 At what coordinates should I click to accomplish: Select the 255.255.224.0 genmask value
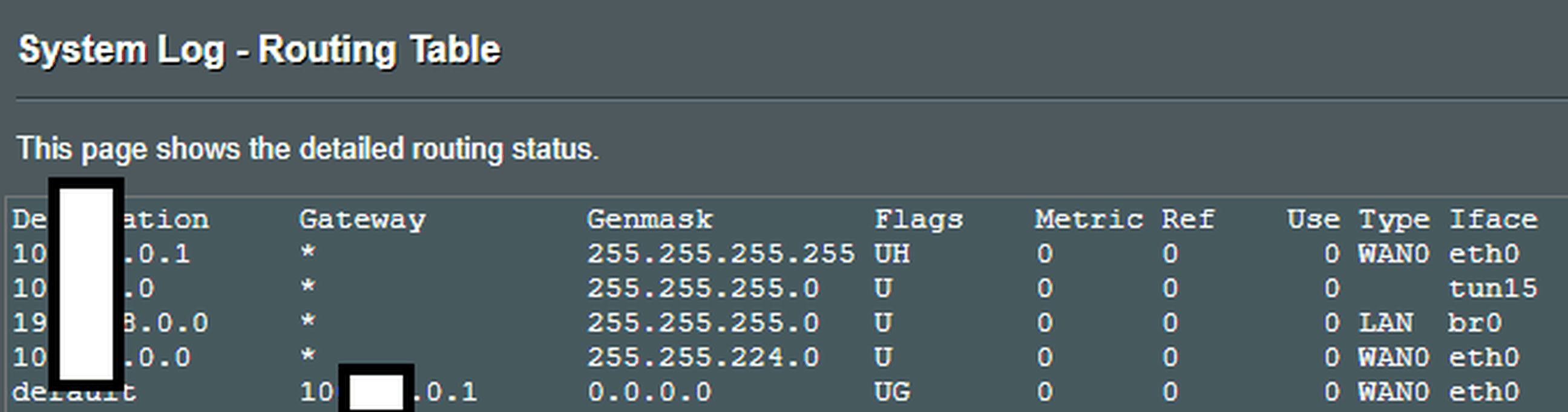tap(703, 358)
